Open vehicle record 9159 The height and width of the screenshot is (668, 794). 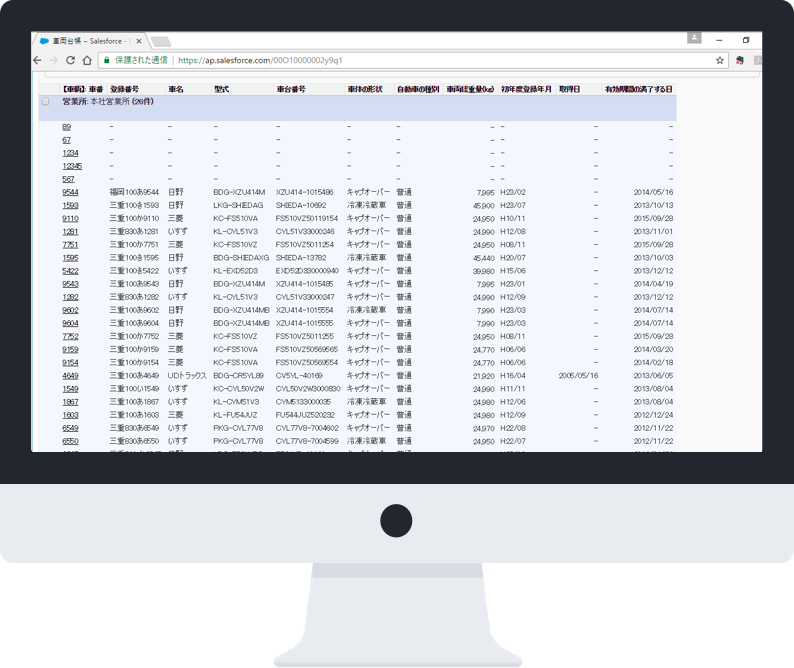(x=70, y=350)
